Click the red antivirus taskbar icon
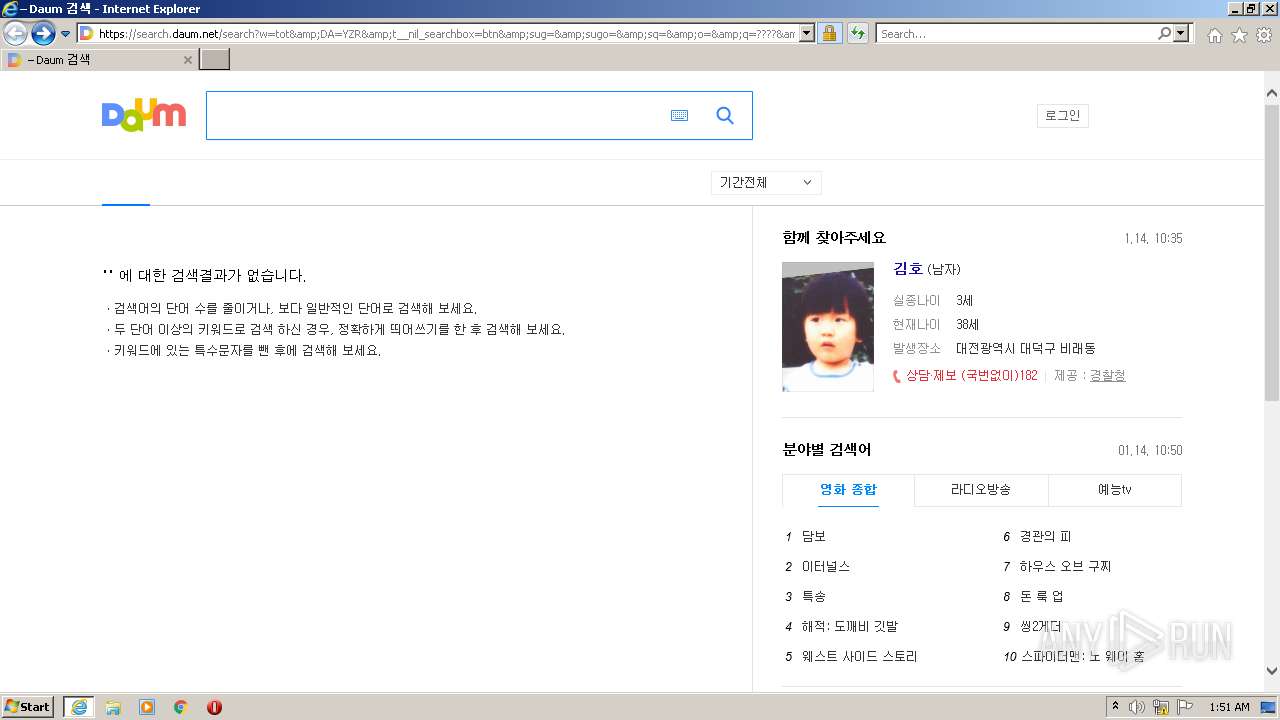 click(x=214, y=707)
